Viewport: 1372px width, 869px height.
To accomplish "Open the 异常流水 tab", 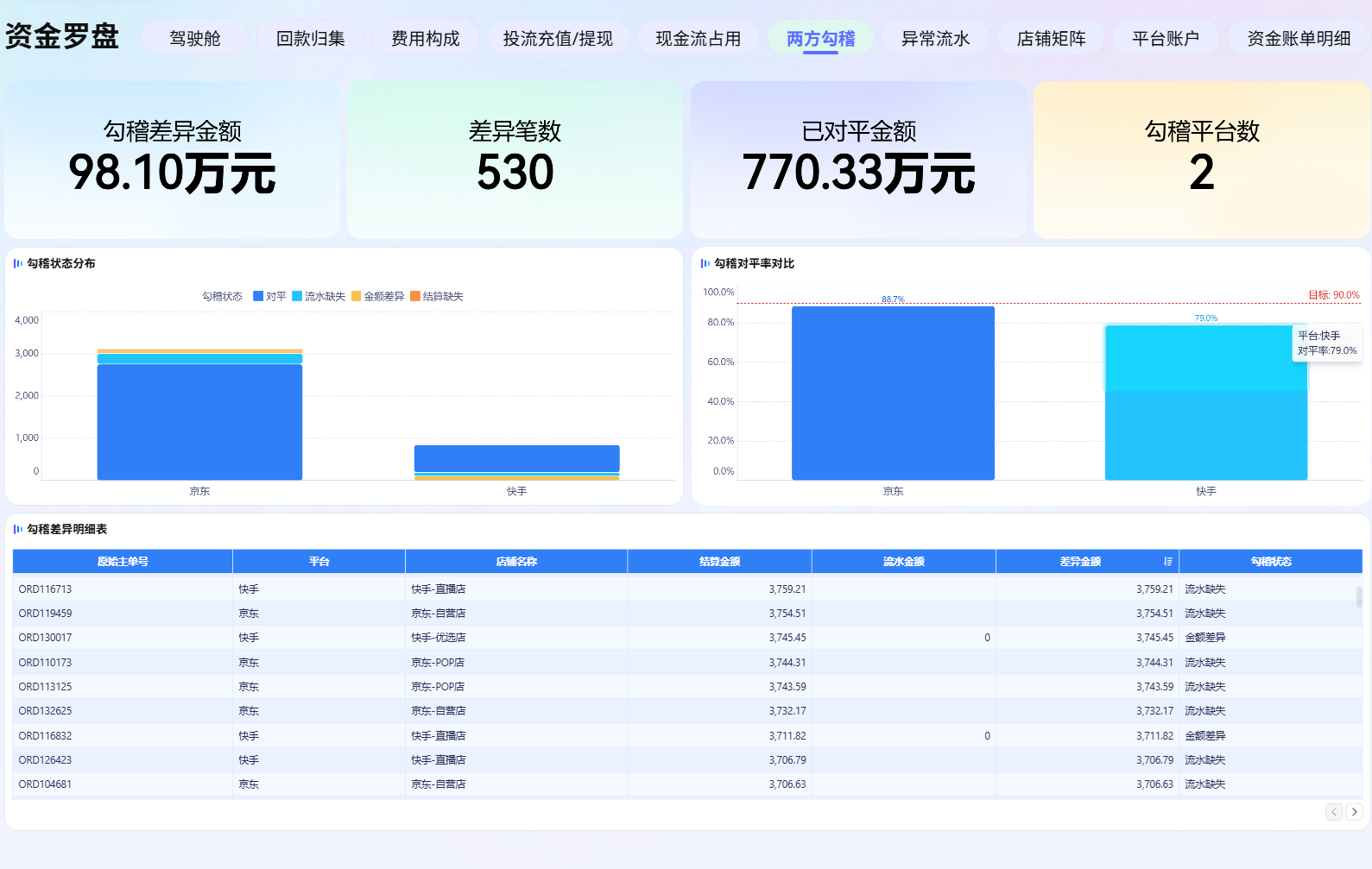I will point(936,38).
